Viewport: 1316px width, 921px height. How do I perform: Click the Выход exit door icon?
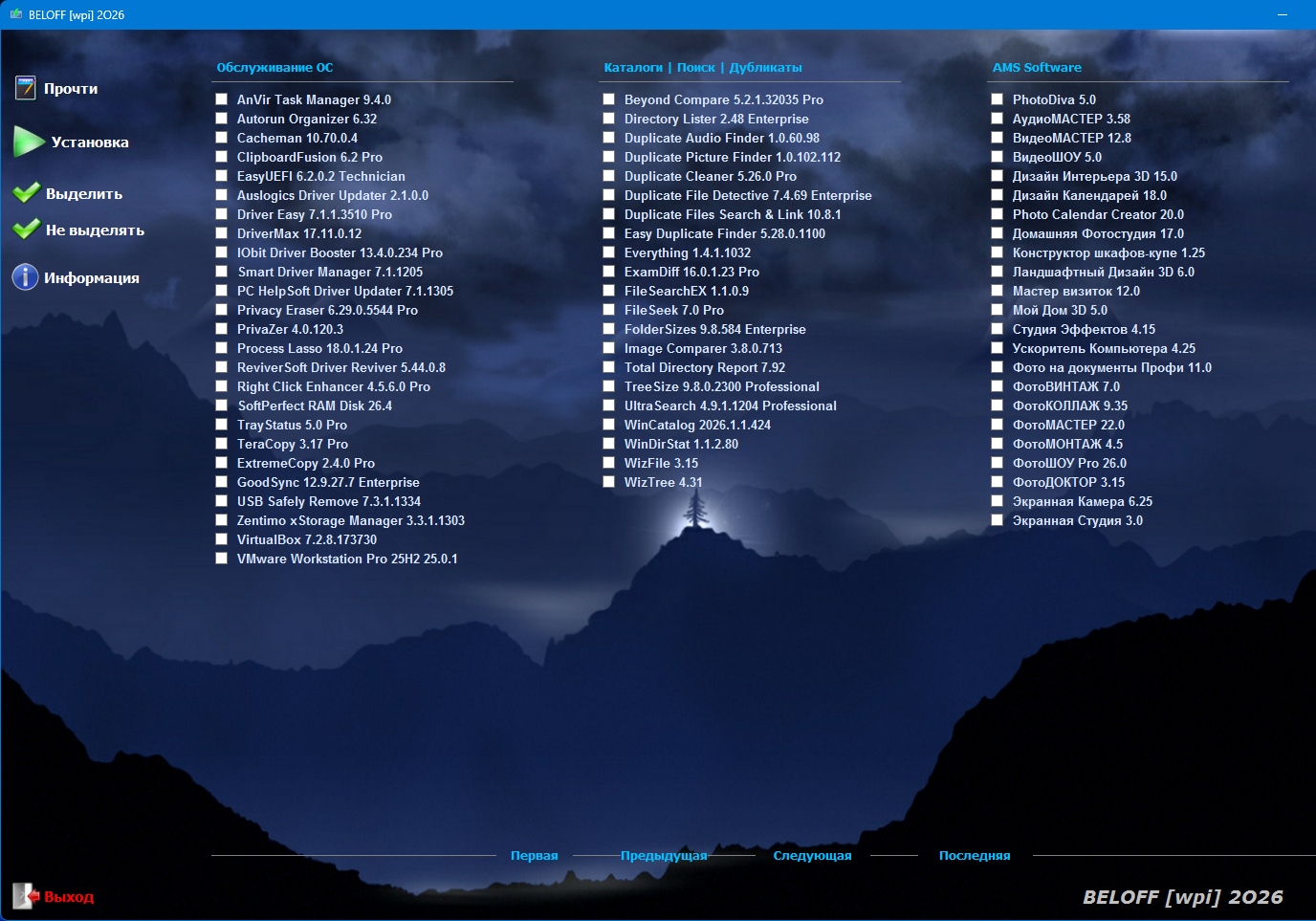tap(26, 896)
